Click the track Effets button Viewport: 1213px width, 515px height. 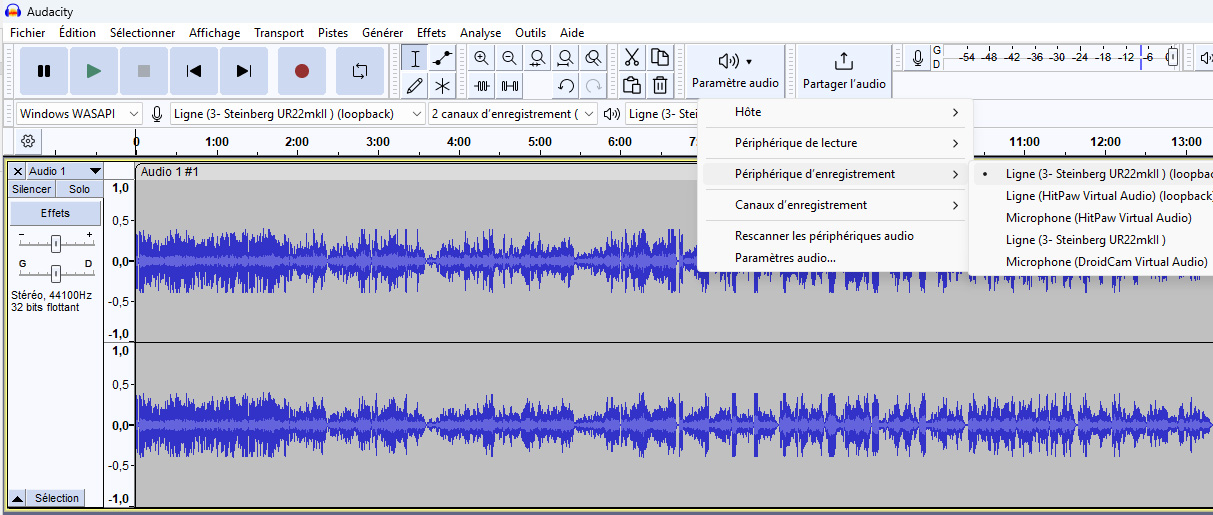[55, 213]
